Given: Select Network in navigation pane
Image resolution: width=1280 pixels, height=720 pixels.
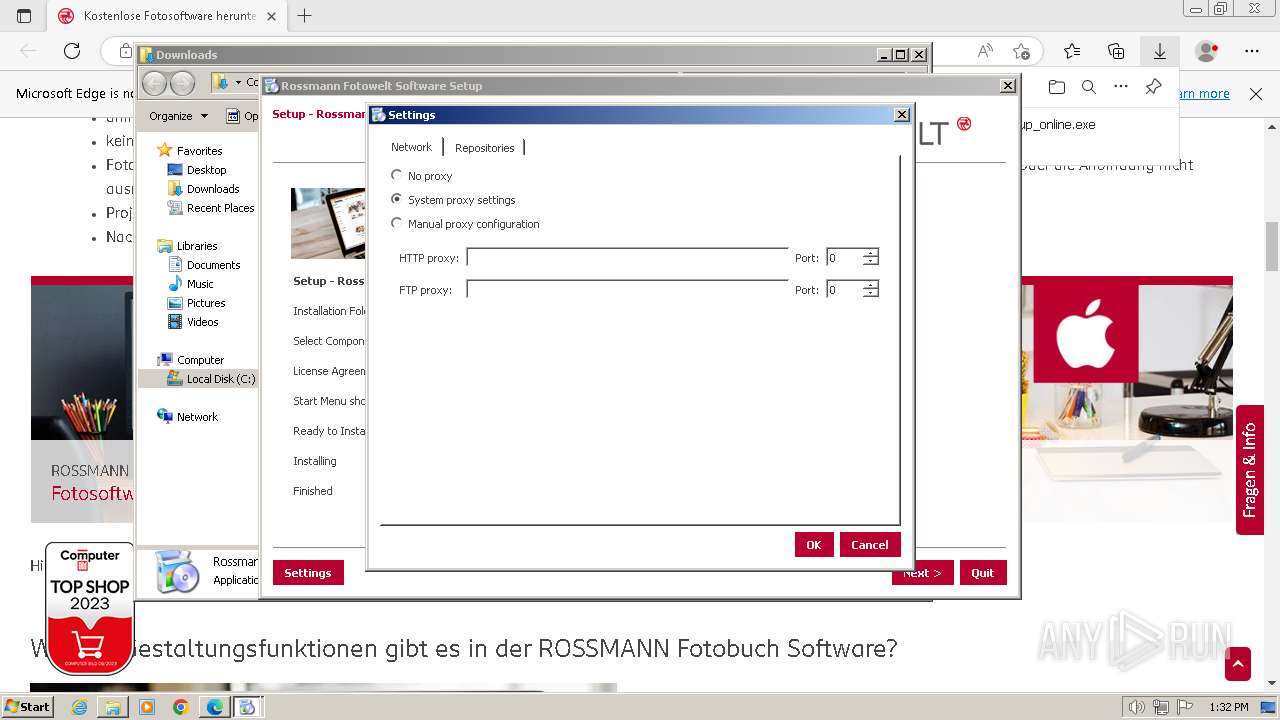Looking at the screenshot, I should tap(197, 417).
